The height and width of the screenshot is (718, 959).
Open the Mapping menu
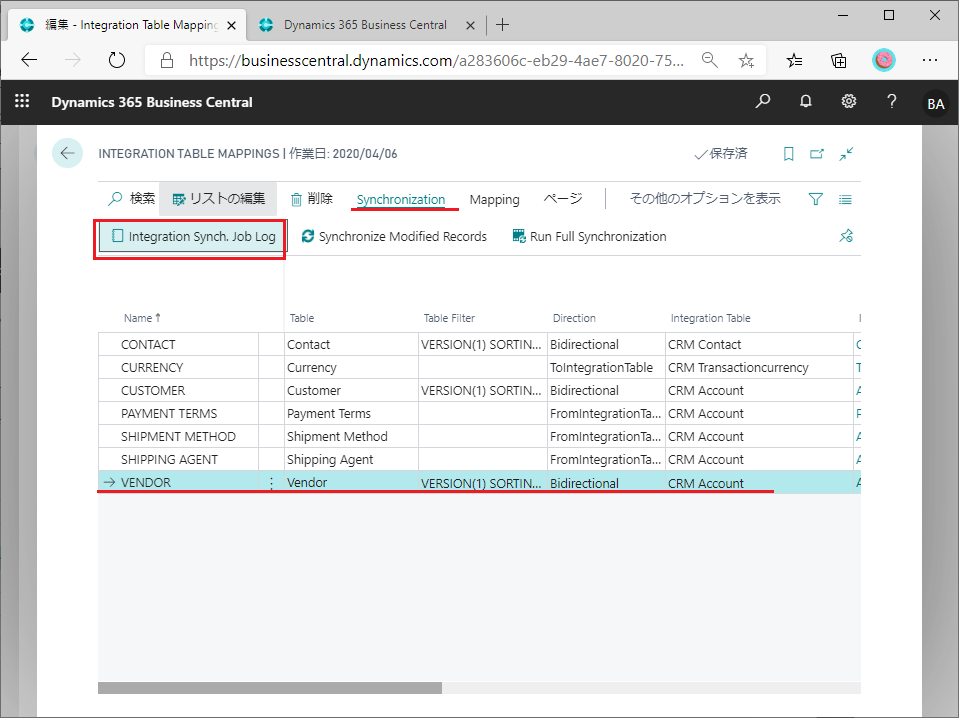pyautogui.click(x=494, y=199)
